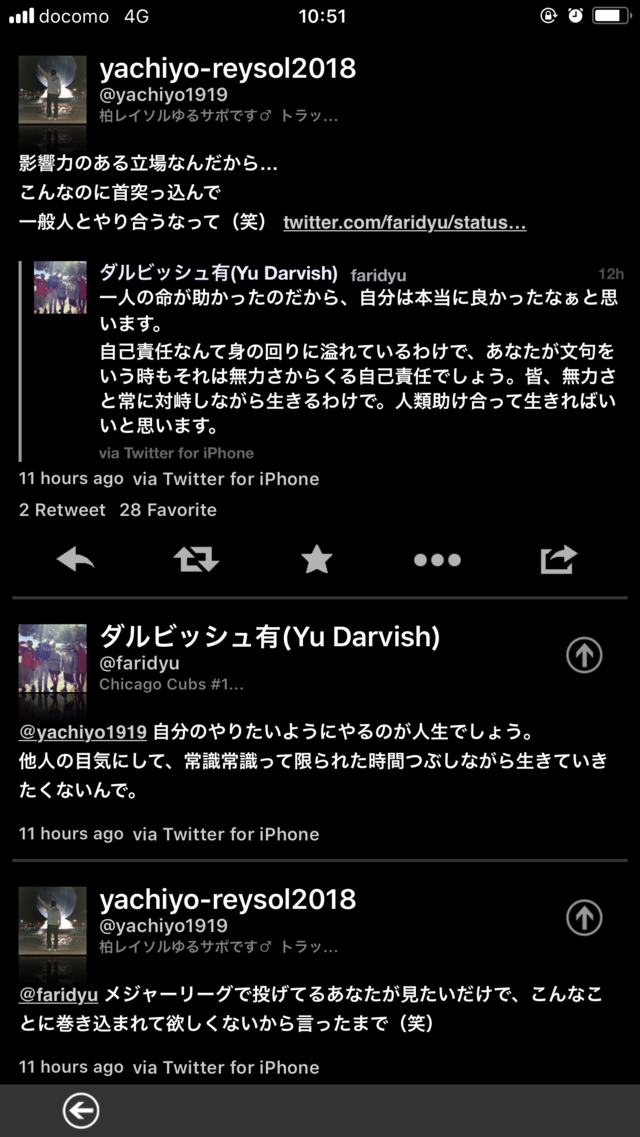The height and width of the screenshot is (1137, 640).
Task: Open the twitter.com/faridyu/status link
Action: pos(404,223)
